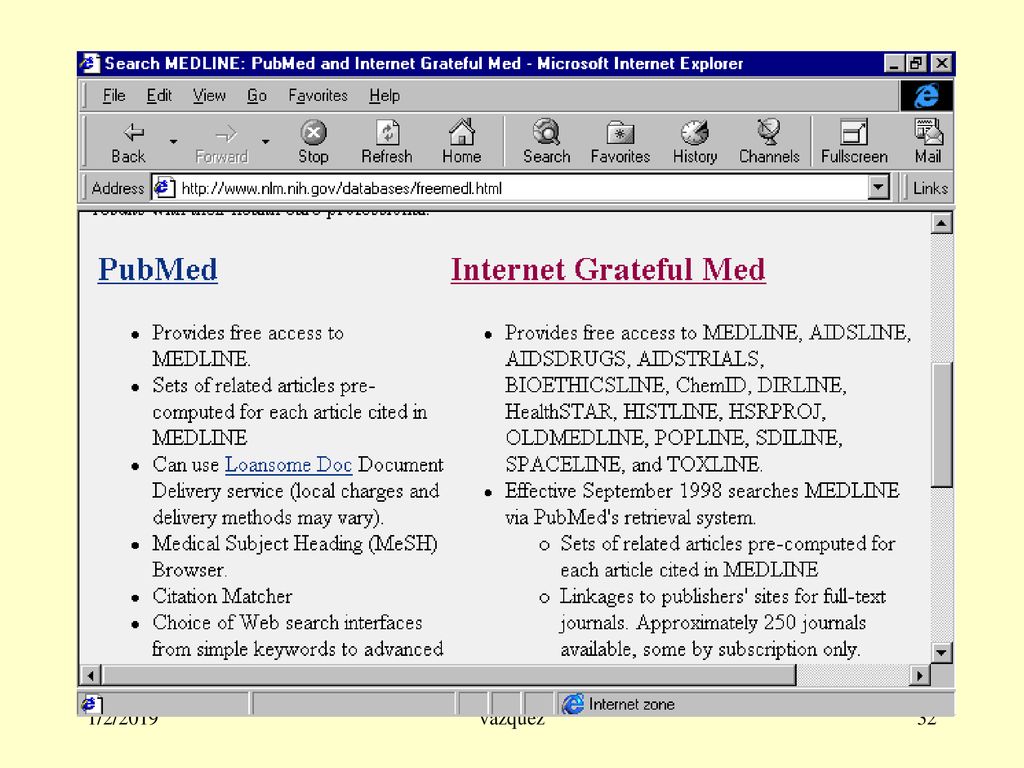Open the Go menu
This screenshot has width=1024, height=768.
257,96
